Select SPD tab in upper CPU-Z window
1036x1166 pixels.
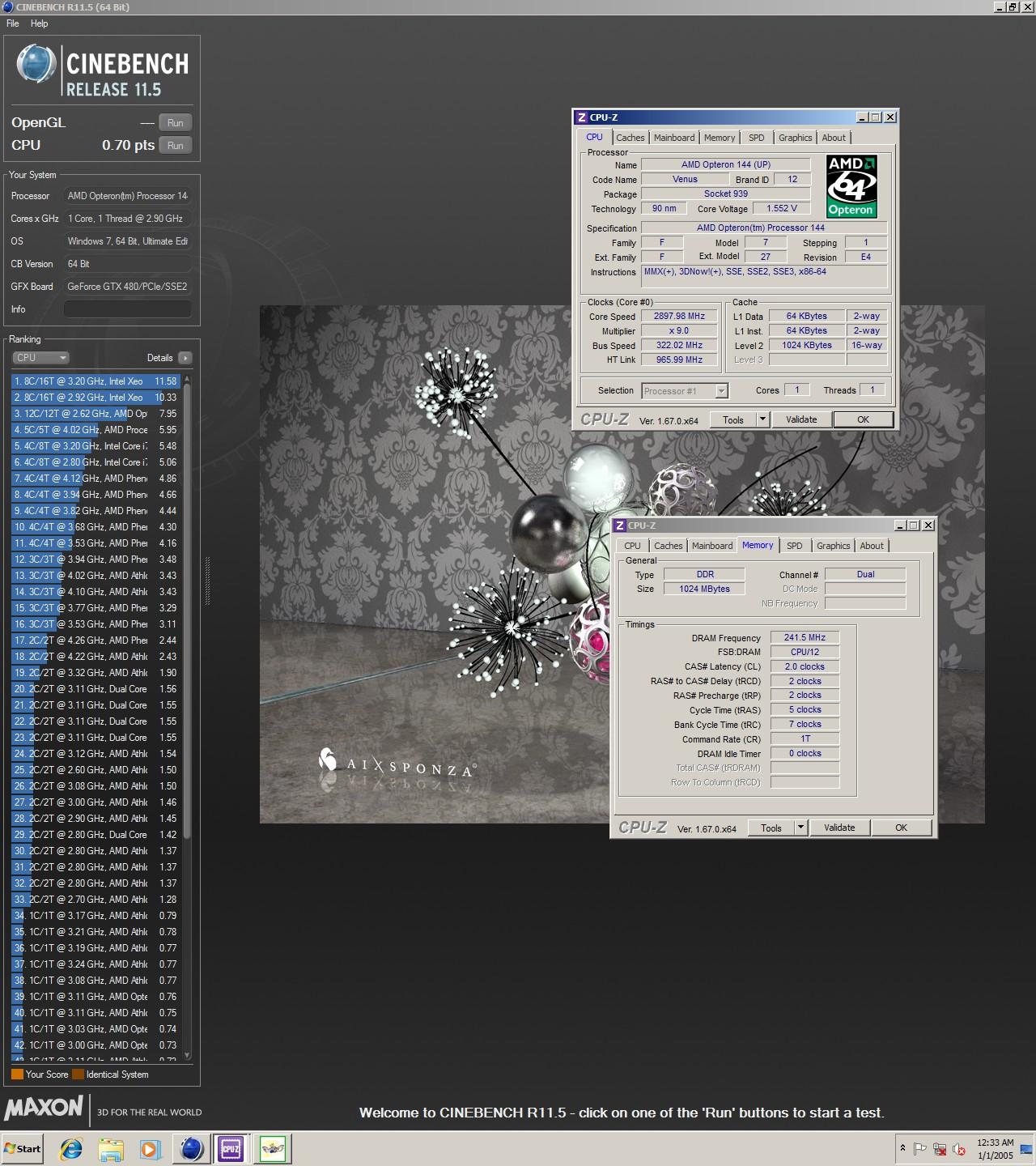pyautogui.click(x=756, y=138)
